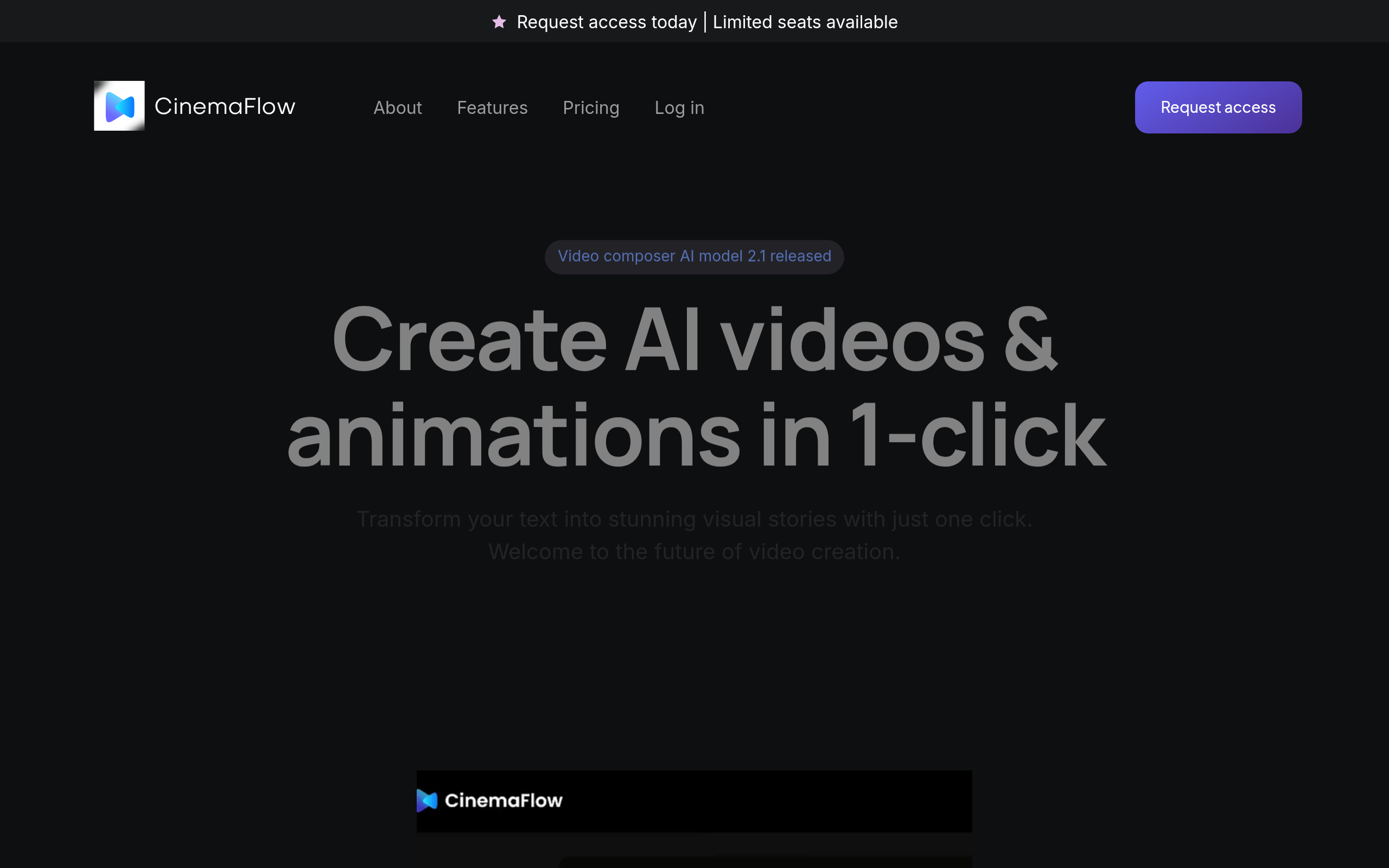Click the Request access button

[x=1218, y=107]
